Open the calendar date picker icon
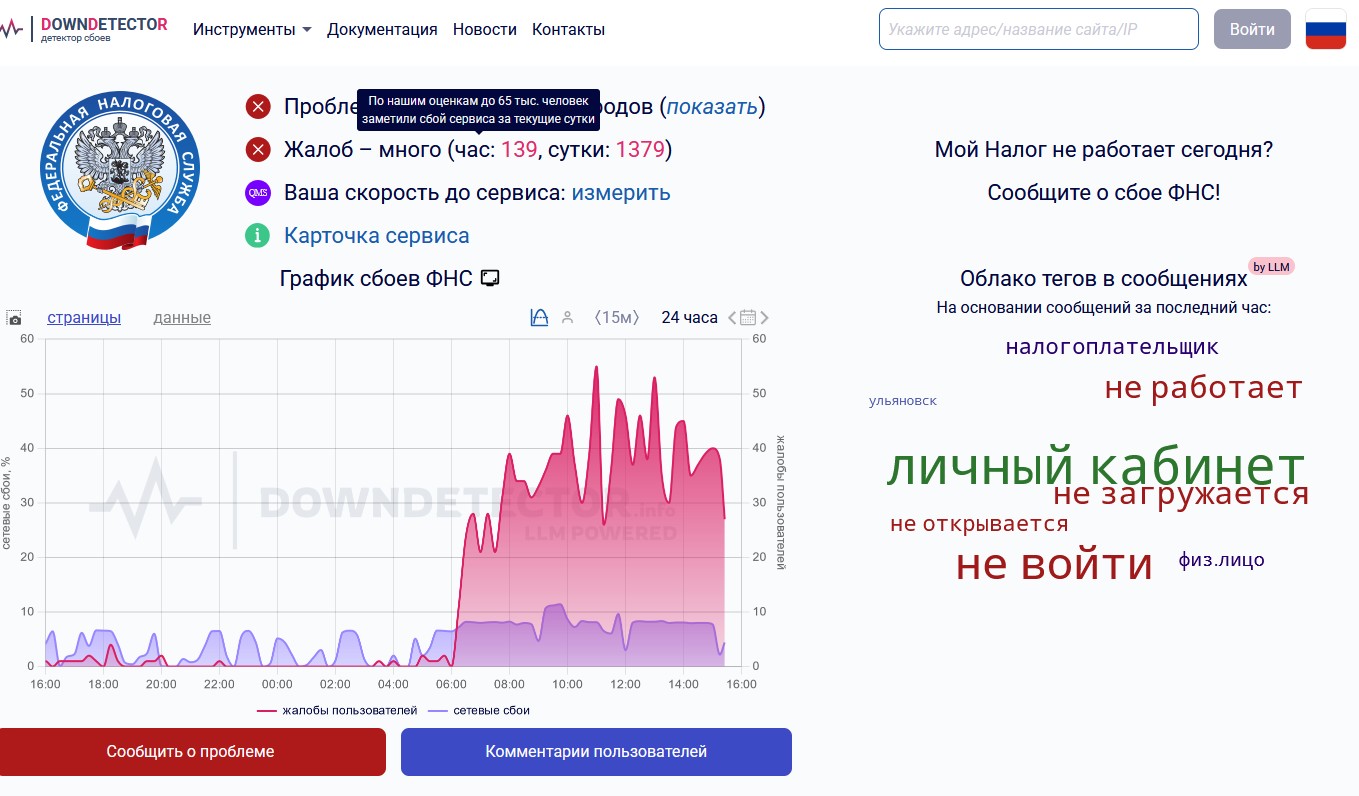 [748, 317]
